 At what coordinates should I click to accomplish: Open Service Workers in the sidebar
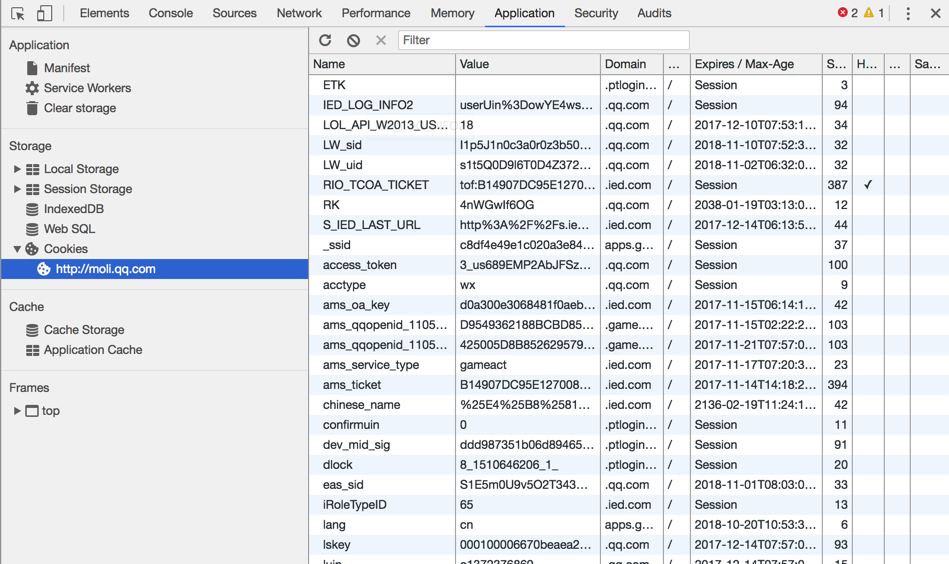[87, 88]
